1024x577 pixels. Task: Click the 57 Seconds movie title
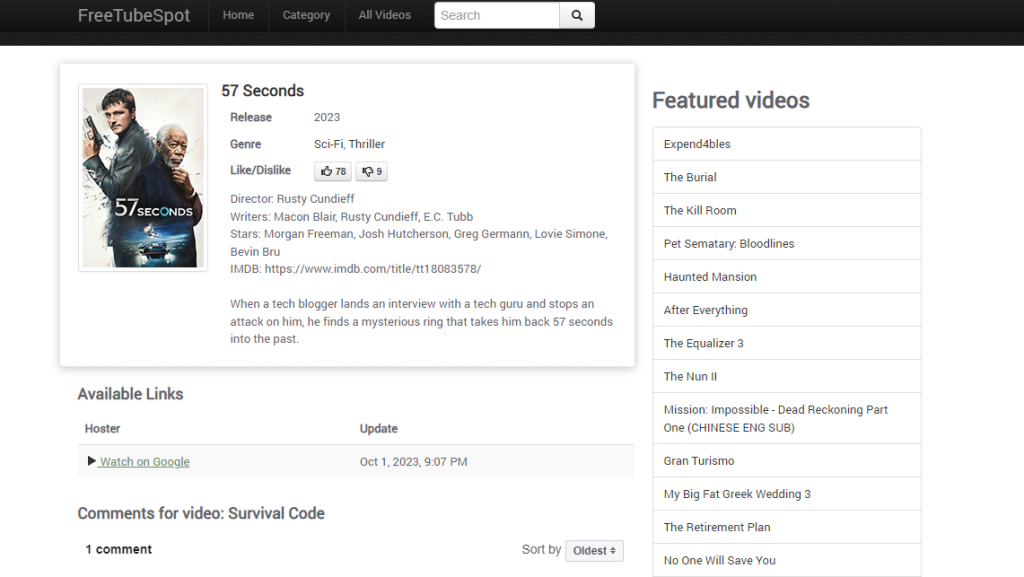click(263, 91)
